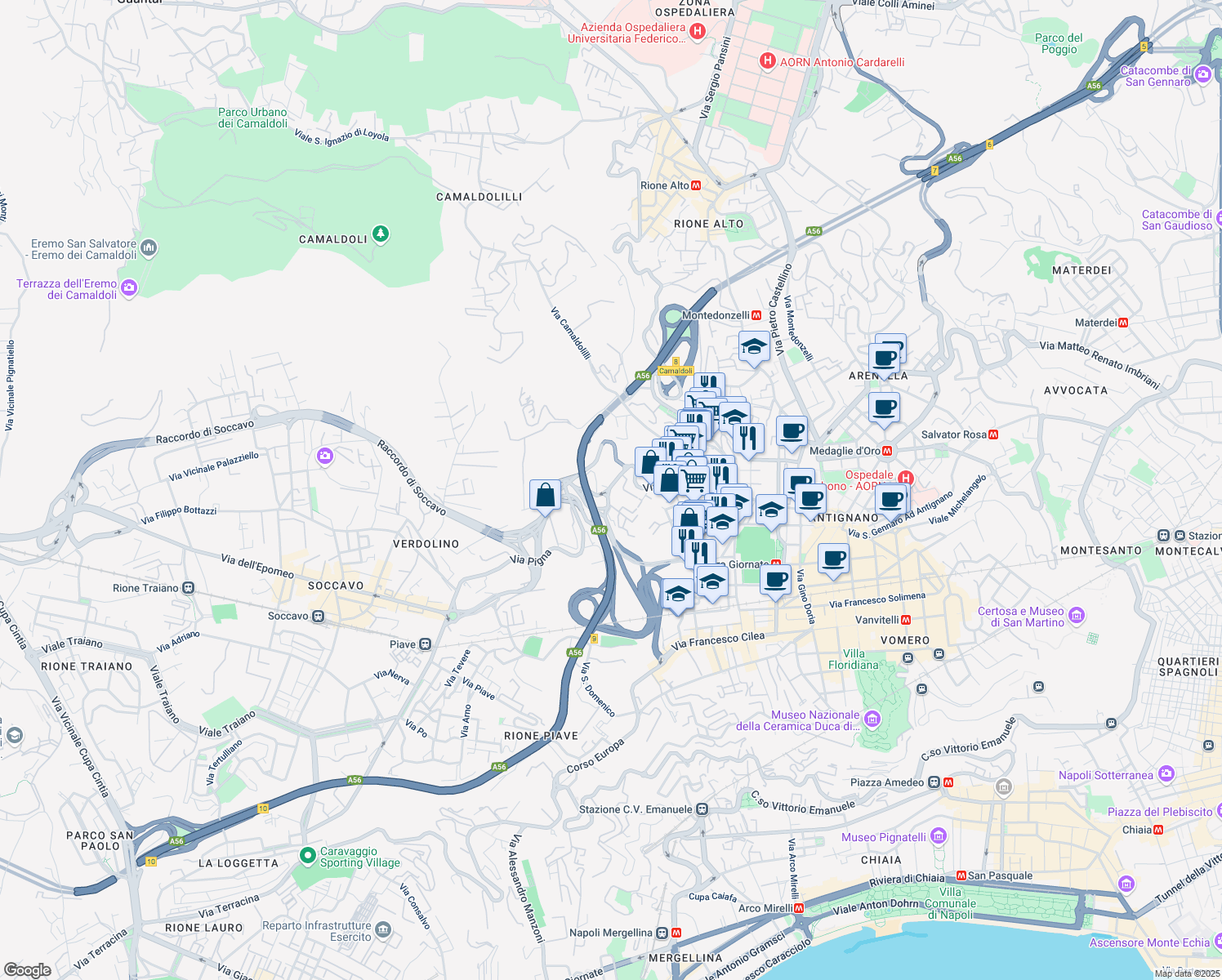Click the Terrazza dell'Eremo camera icon
Screen dimensions: 1222x980
[129, 287]
